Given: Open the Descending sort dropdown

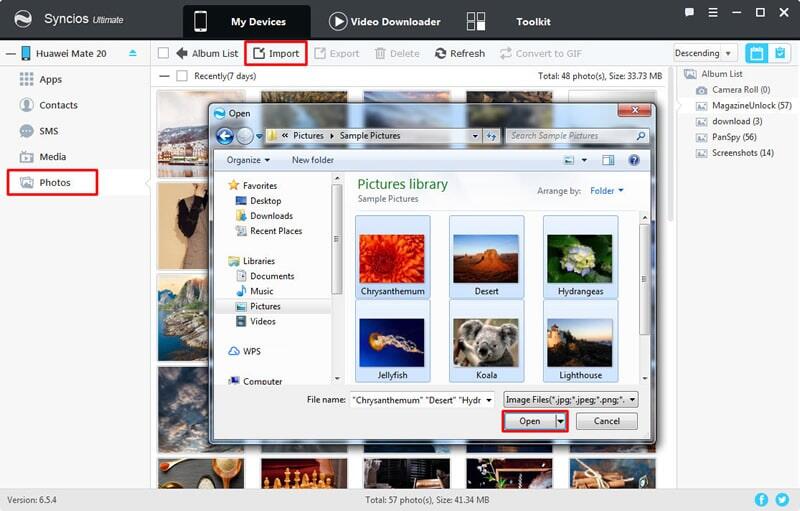Looking at the screenshot, I should point(704,53).
